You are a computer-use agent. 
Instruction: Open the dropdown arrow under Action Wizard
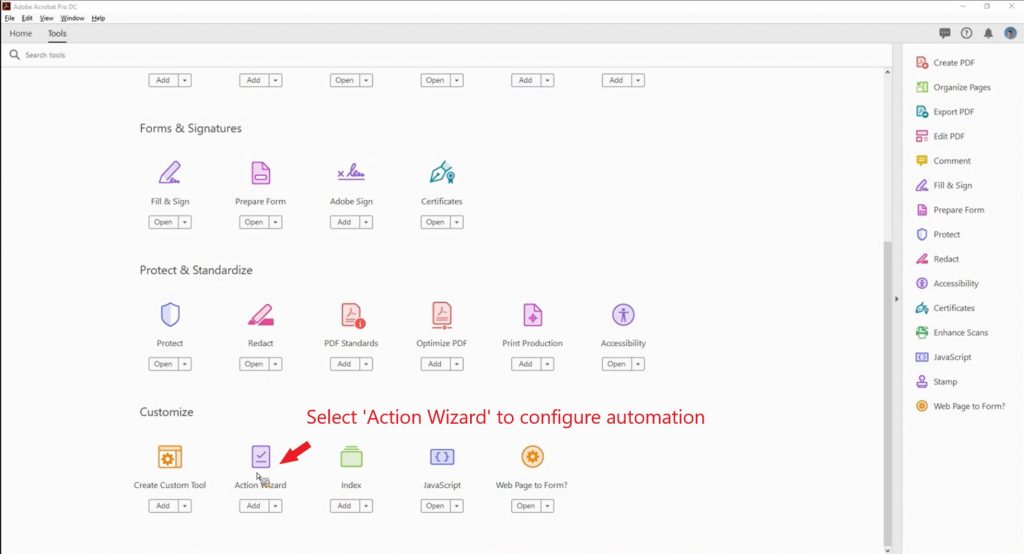click(x=276, y=506)
